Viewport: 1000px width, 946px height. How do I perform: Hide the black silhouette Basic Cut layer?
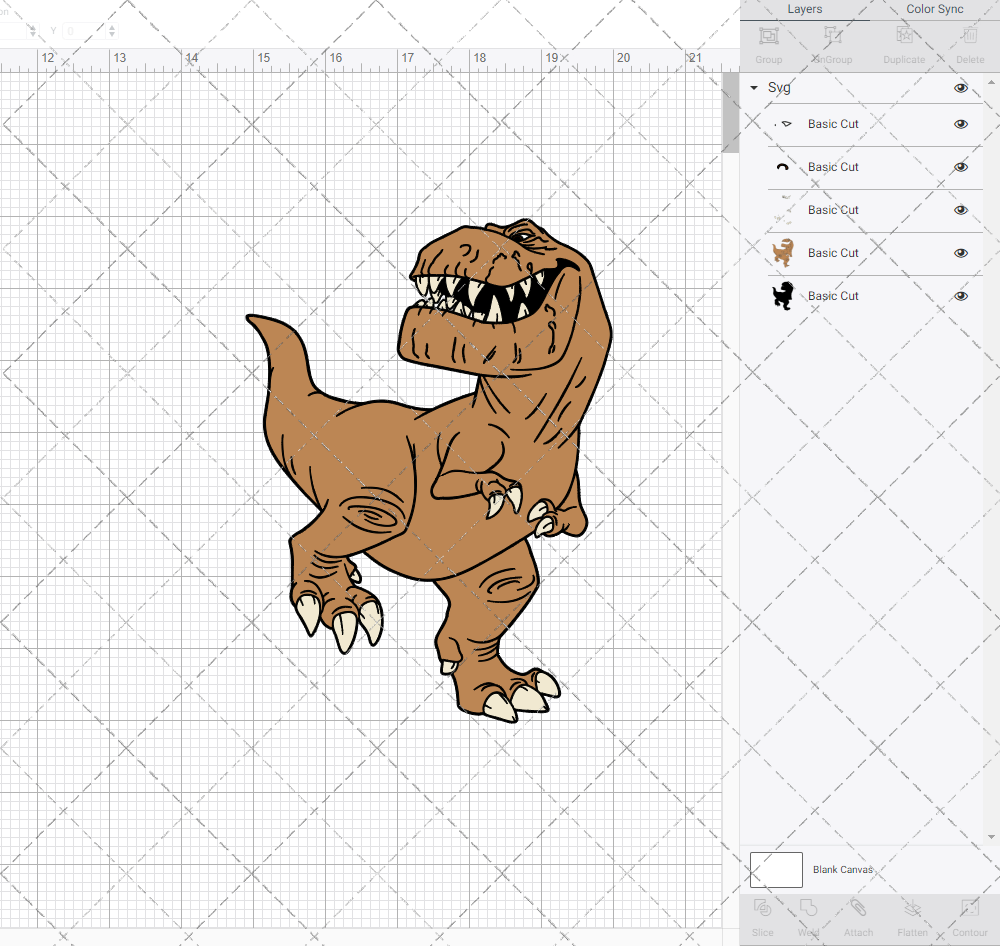[960, 296]
